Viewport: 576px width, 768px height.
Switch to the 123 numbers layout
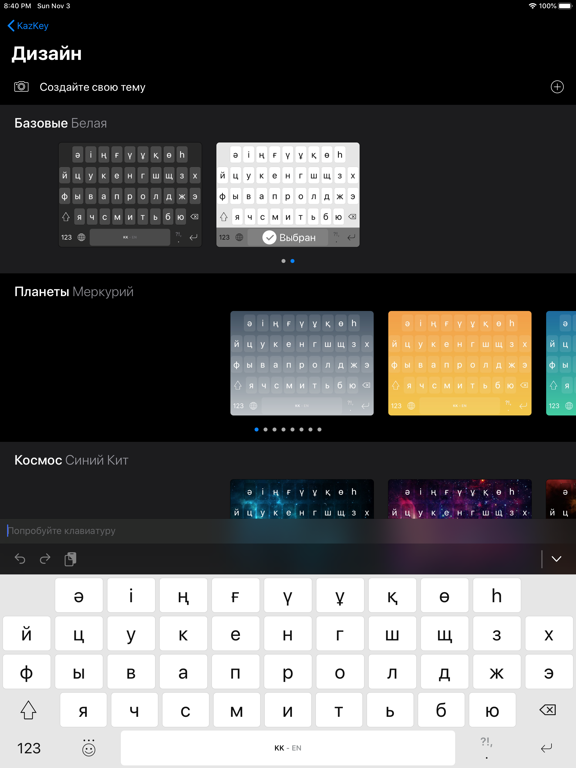29,748
